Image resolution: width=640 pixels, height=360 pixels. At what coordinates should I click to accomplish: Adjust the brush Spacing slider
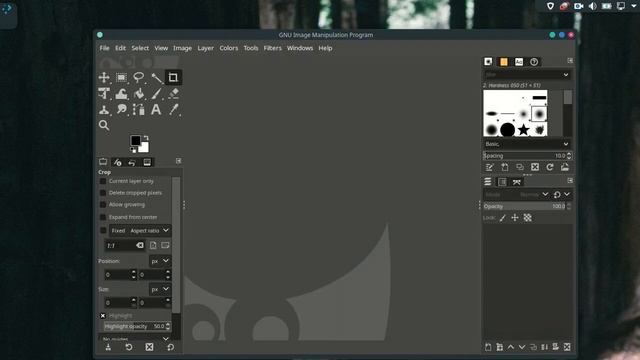click(x=524, y=156)
